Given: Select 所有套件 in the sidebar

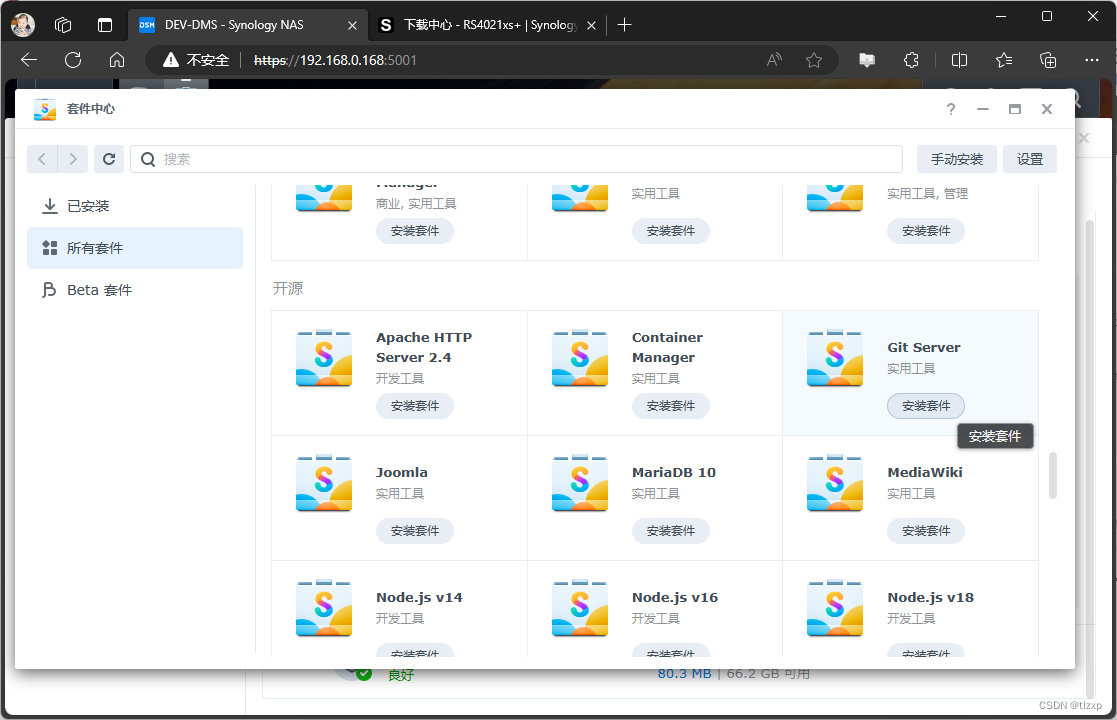Looking at the screenshot, I should coord(135,248).
